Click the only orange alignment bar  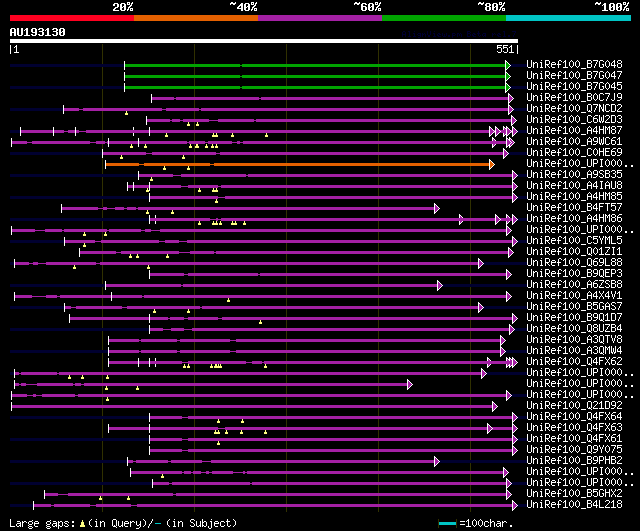300,164
